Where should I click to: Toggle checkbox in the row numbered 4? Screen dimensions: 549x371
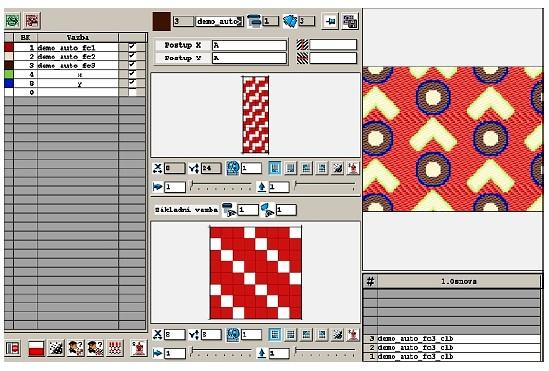point(132,74)
